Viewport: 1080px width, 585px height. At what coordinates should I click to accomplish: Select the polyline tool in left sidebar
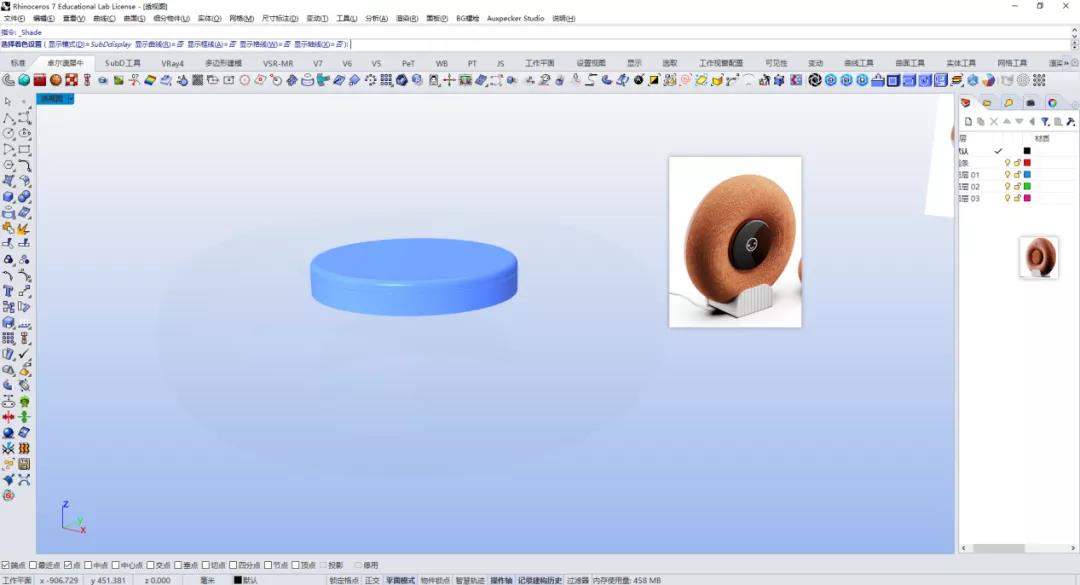pos(8,117)
